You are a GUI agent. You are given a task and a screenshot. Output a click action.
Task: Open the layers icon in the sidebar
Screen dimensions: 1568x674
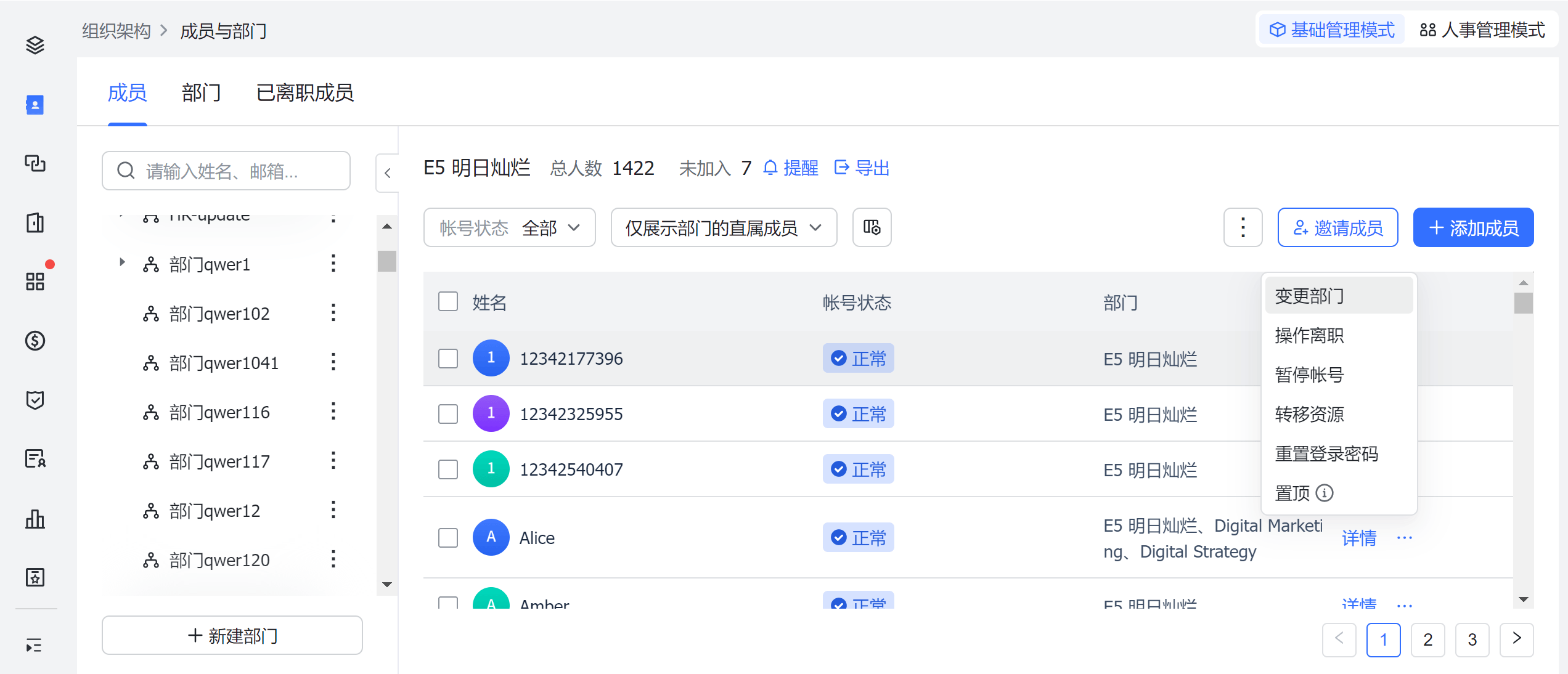click(35, 45)
